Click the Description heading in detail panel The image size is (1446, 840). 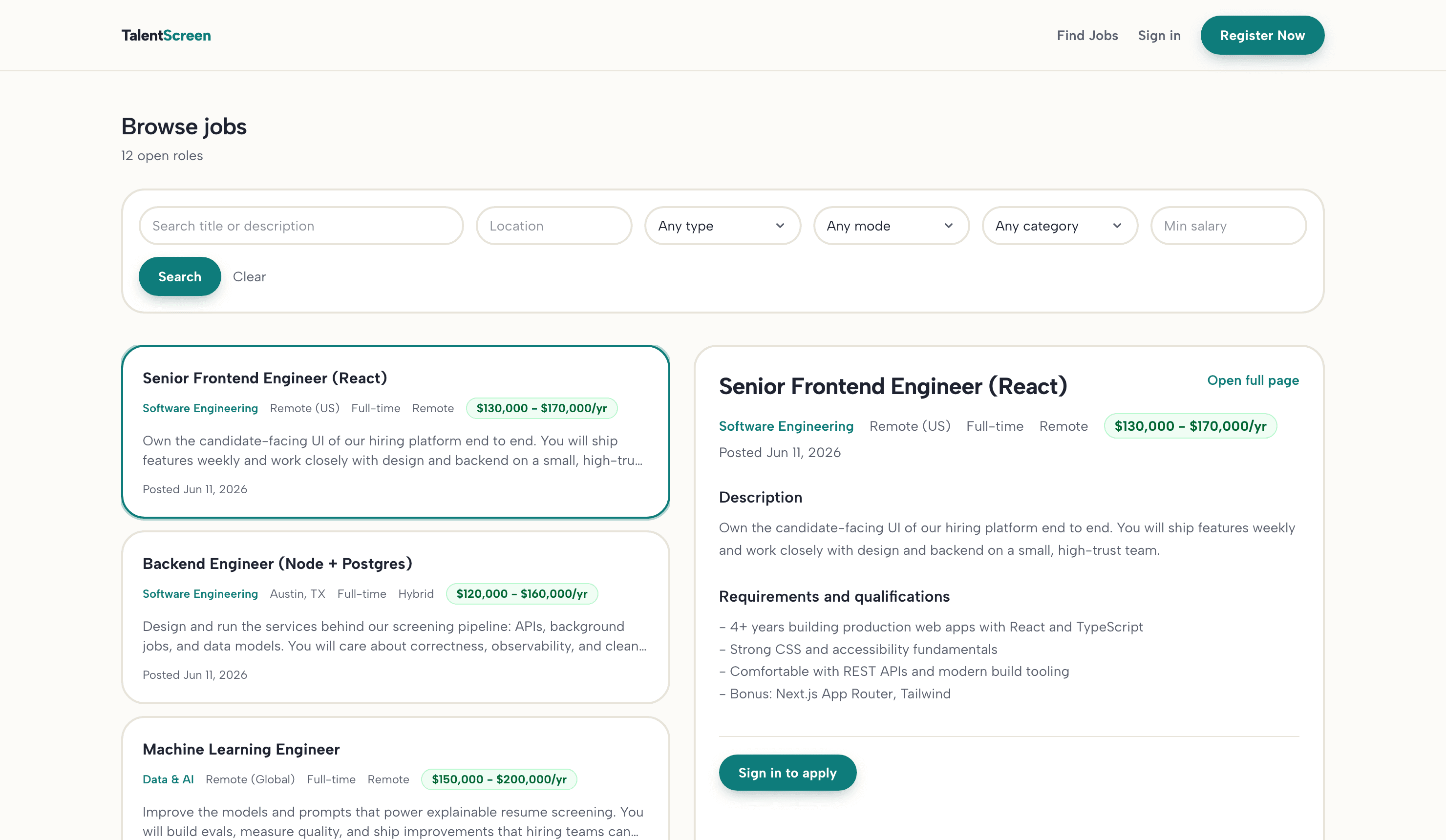(760, 498)
